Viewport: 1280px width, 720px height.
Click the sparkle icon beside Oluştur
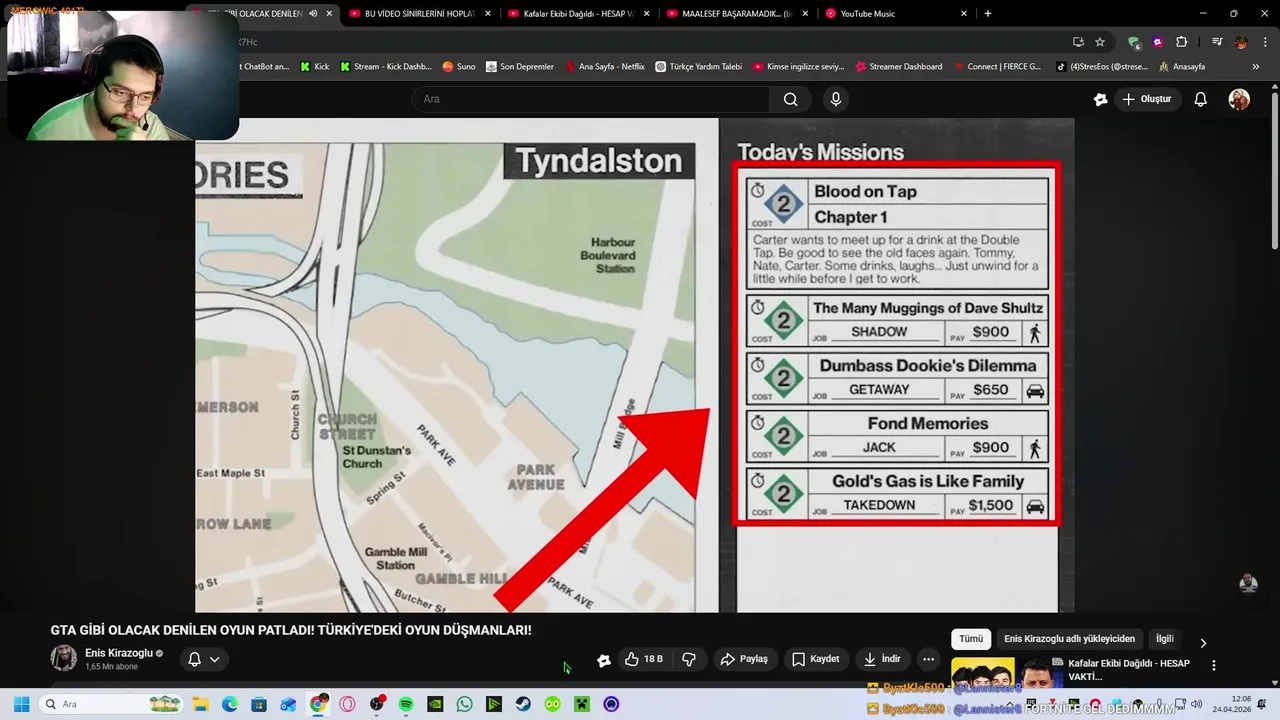1100,99
